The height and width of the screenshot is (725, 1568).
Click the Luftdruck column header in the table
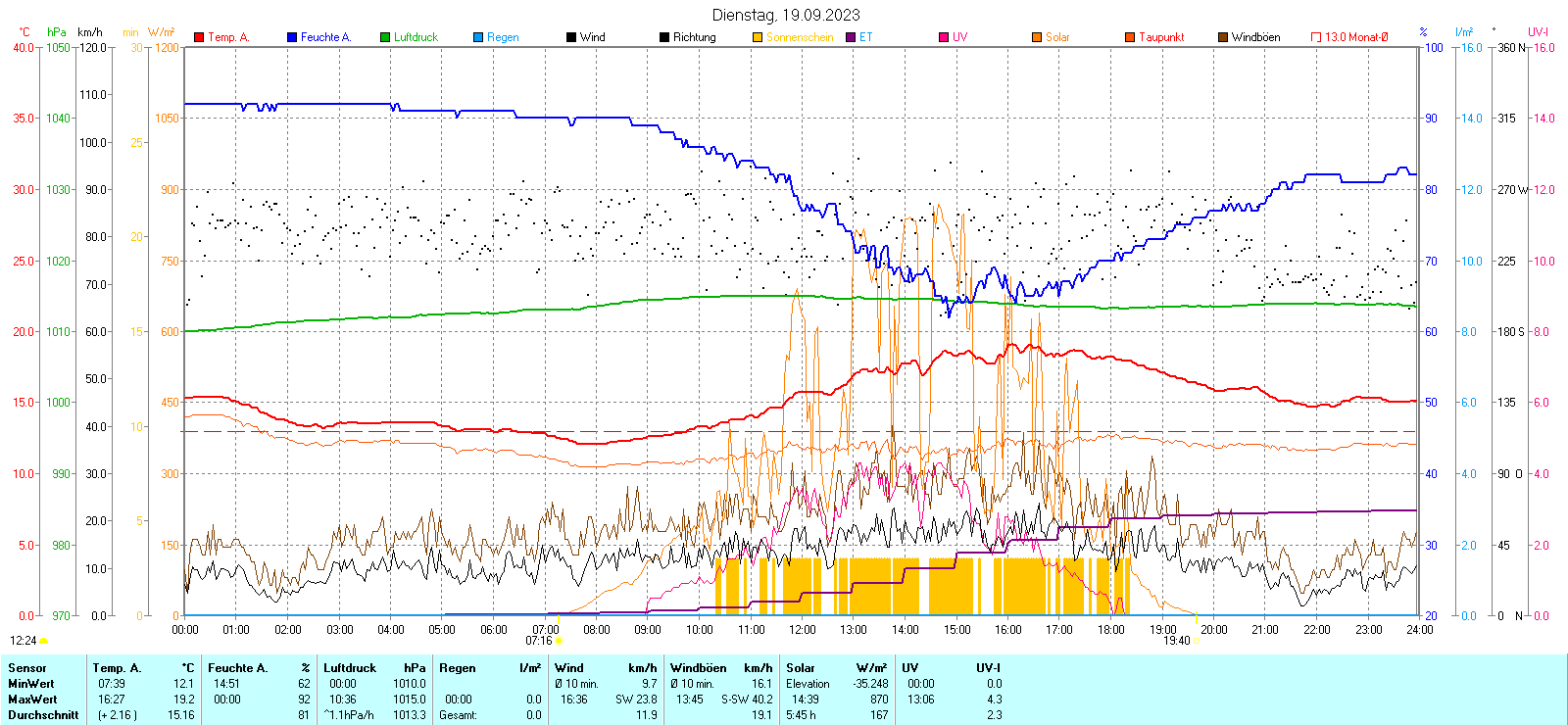350,668
